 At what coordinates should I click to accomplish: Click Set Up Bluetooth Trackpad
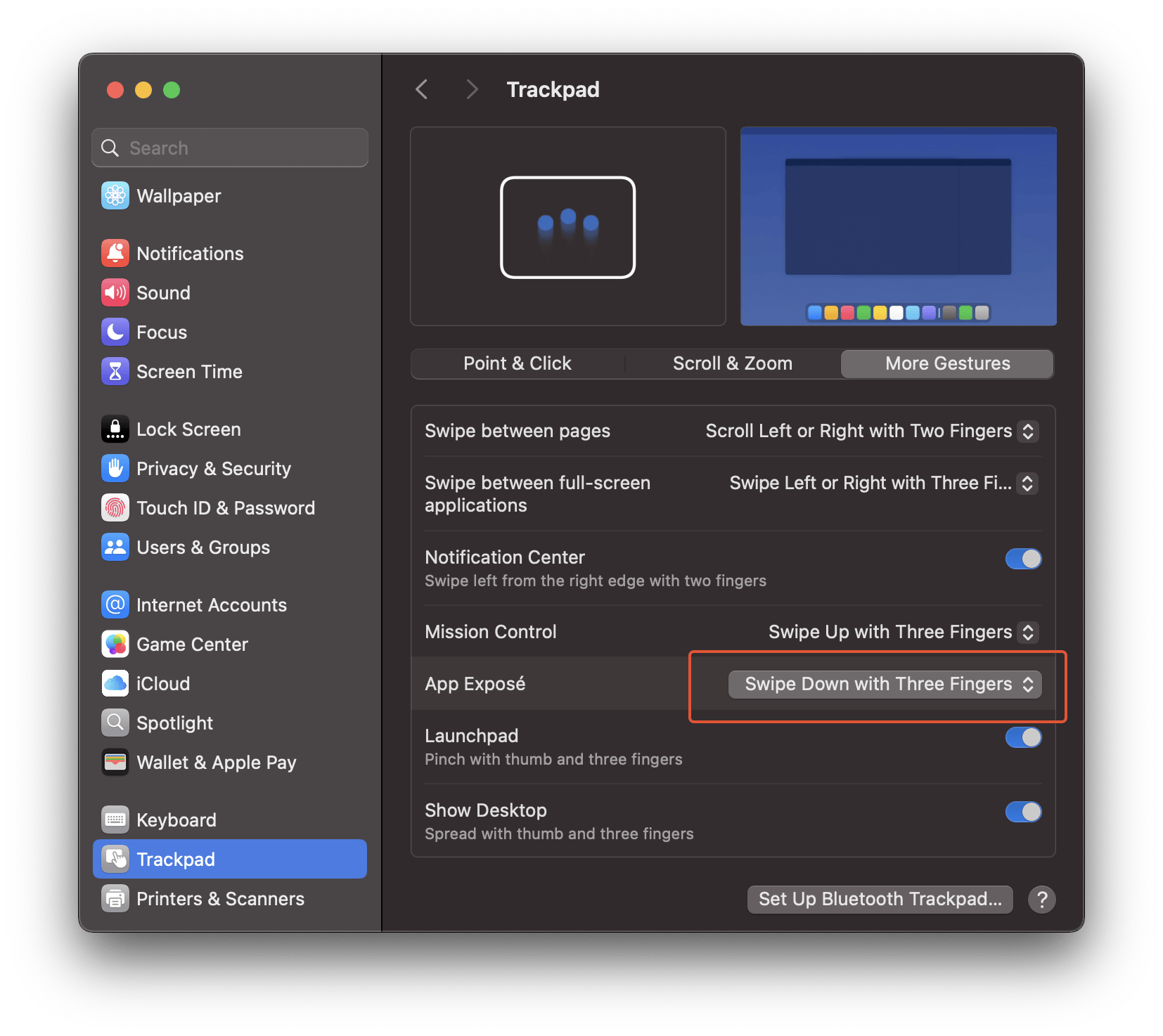point(879,899)
